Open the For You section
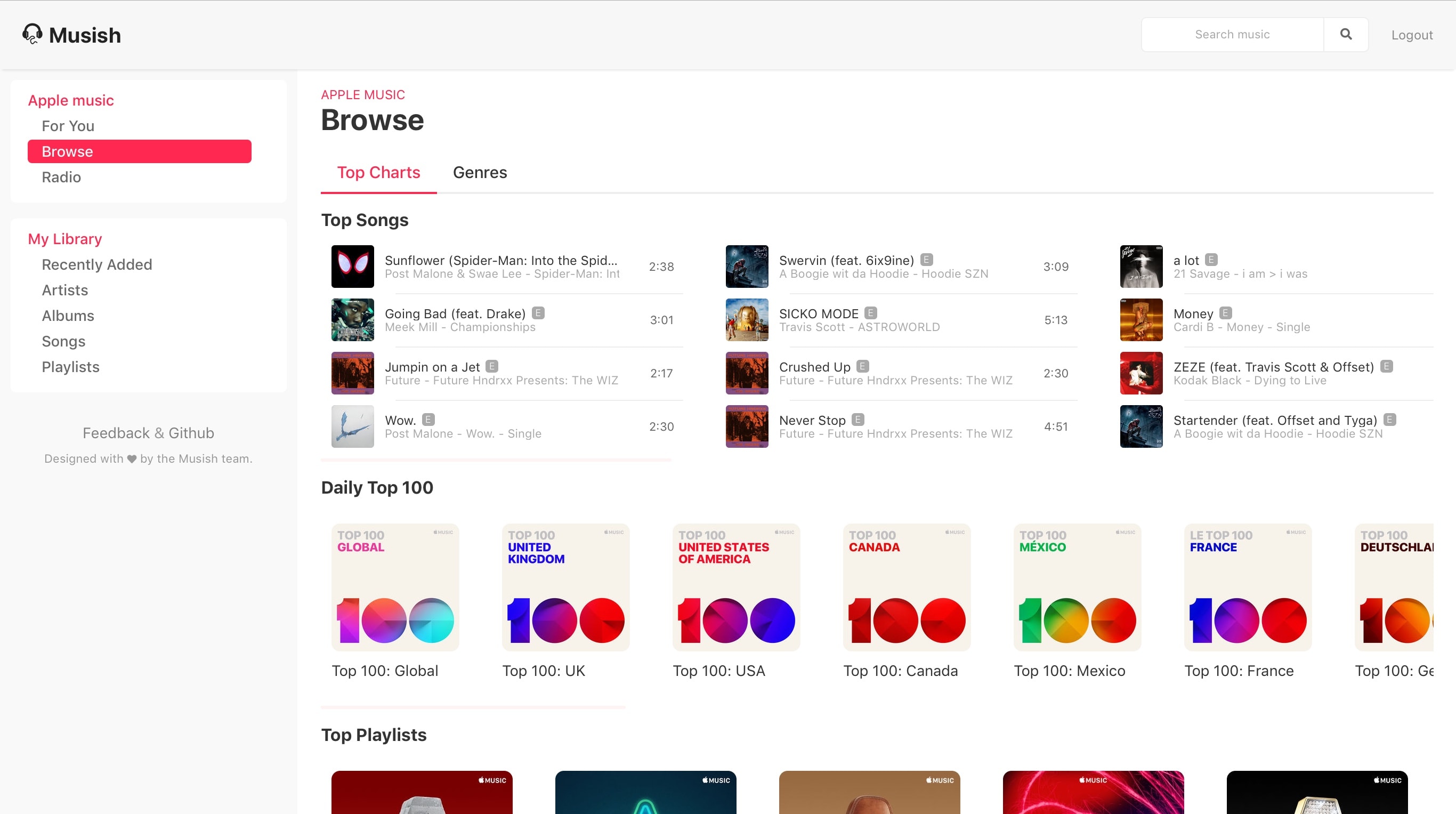 pyautogui.click(x=68, y=126)
